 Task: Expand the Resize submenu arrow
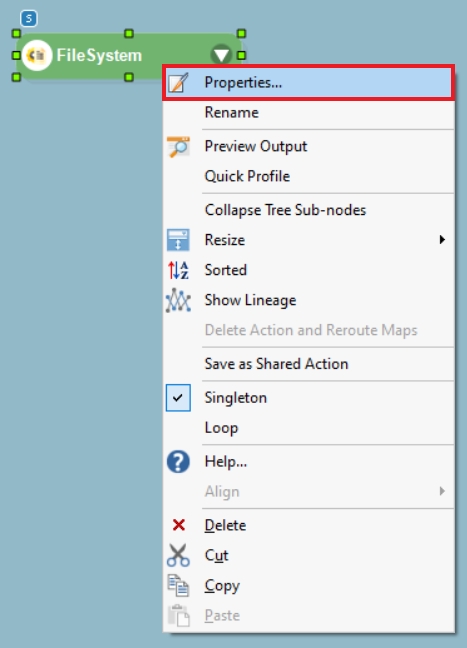click(x=442, y=240)
